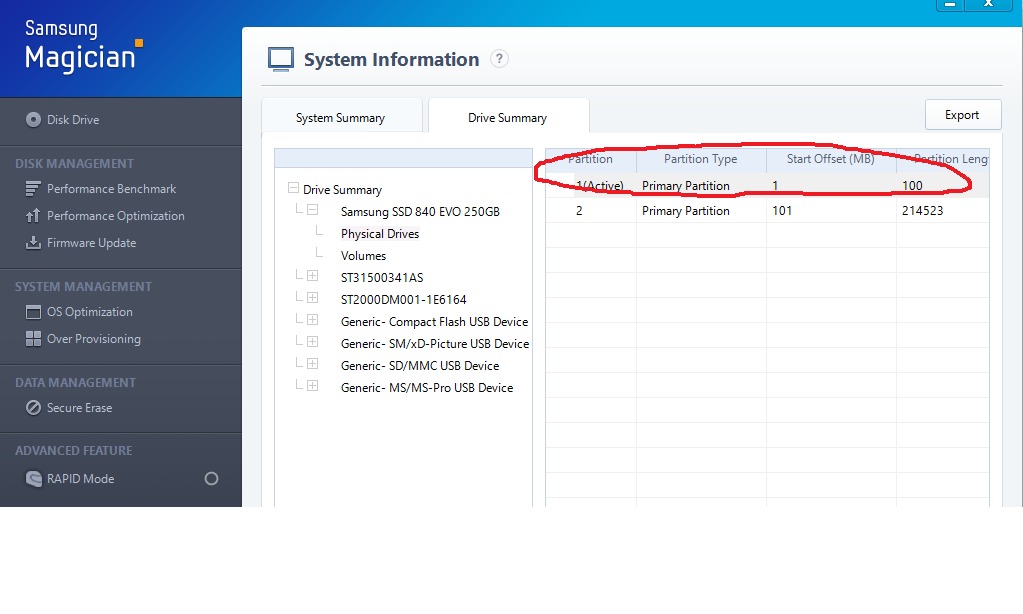
Task: Click Primary Partition in the 1(Active) row
Action: click(x=686, y=186)
